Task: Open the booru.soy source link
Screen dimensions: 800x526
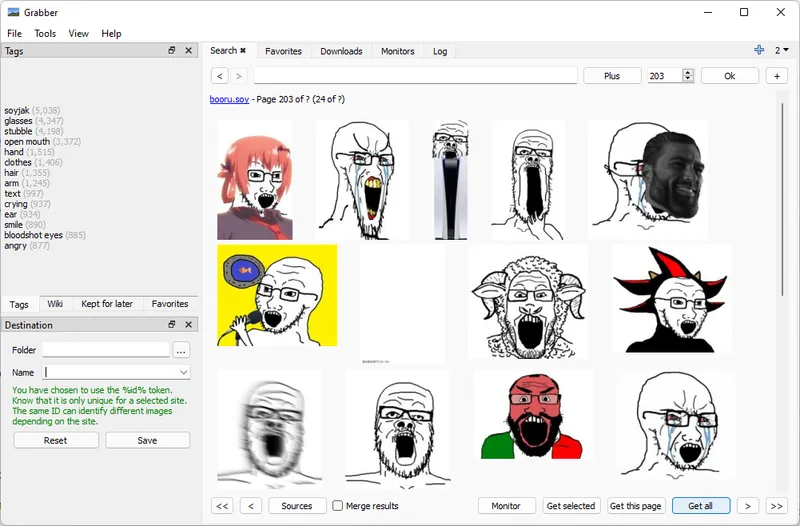Action: [x=229, y=99]
